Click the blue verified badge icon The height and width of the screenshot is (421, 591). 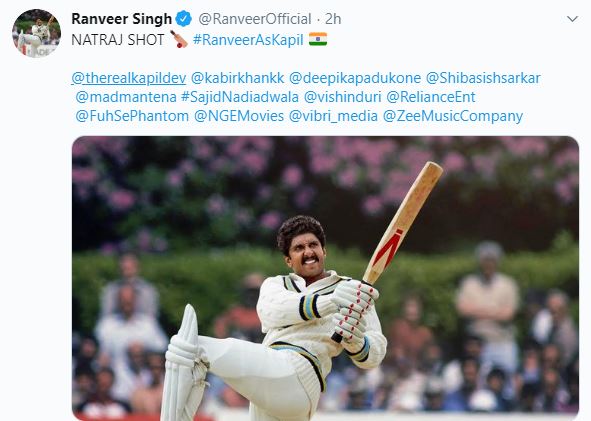click(184, 19)
